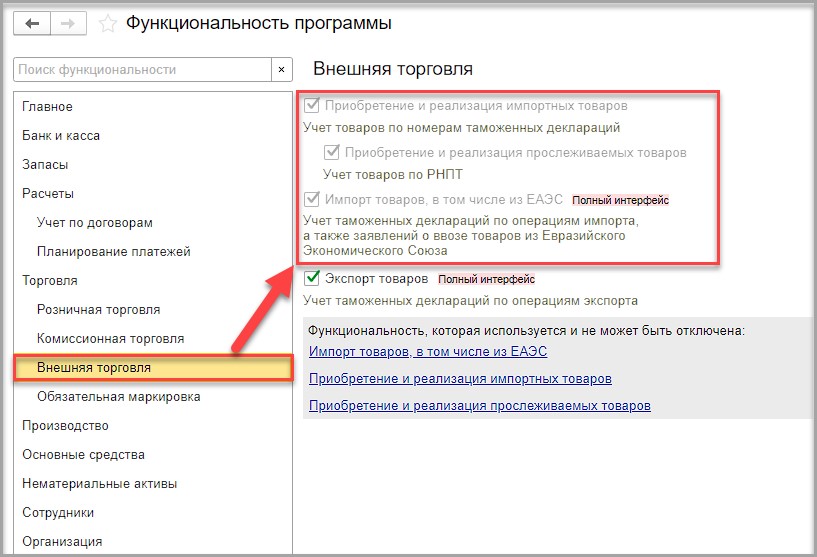This screenshot has height=557, width=817.
Task: Click text Учет таможенных деклараций по операциям экспорта
Action: (471, 301)
